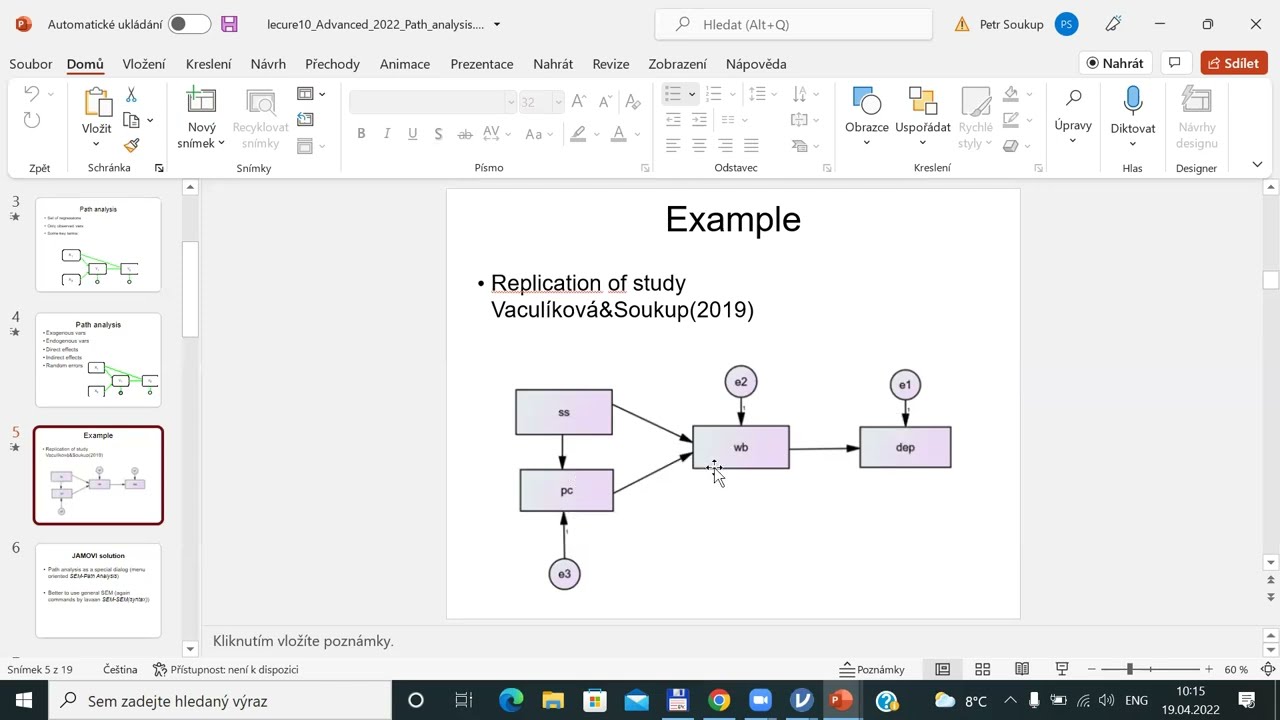This screenshot has width=1280, height=720.
Task: Open the Obrazce shapes gallery
Action: pyautogui.click(x=866, y=116)
